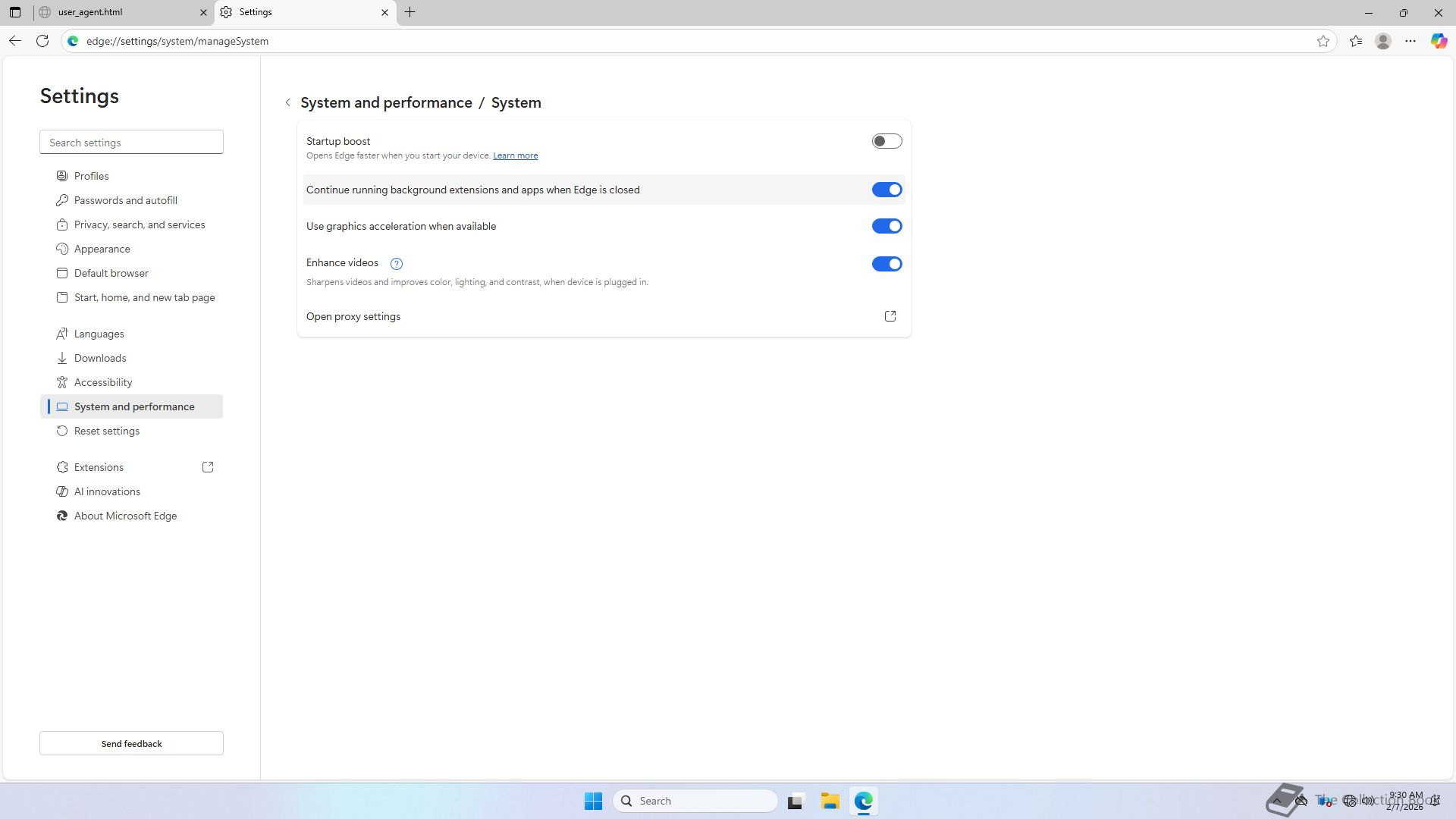1456x819 pixels.
Task: Toggle the Enhance videos switch
Action: 886,264
